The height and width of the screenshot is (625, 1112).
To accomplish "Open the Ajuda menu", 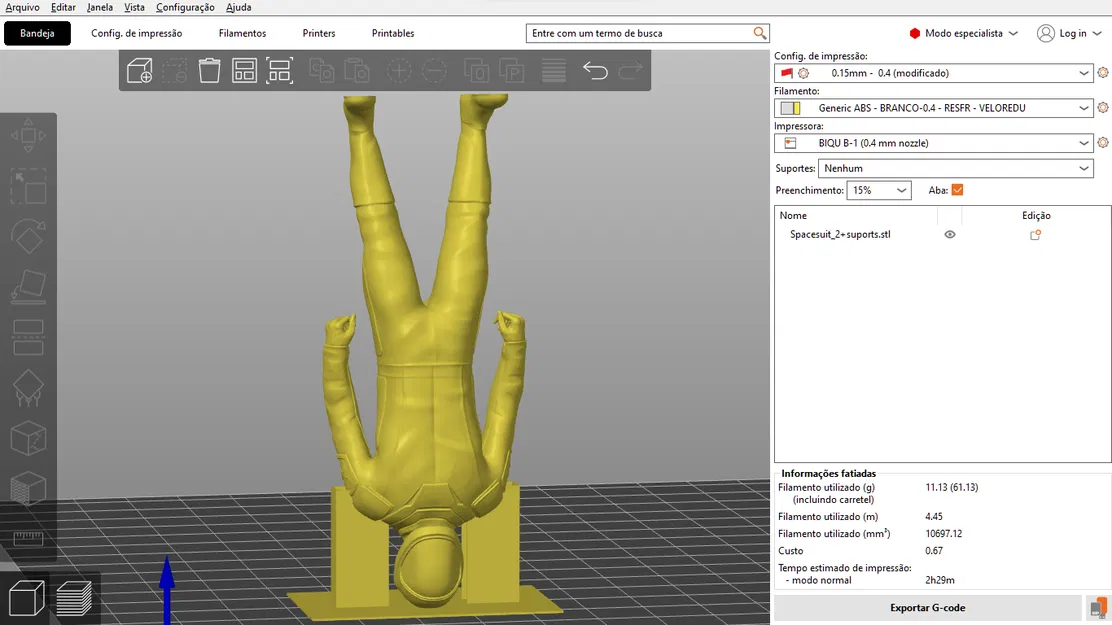I will pos(238,7).
